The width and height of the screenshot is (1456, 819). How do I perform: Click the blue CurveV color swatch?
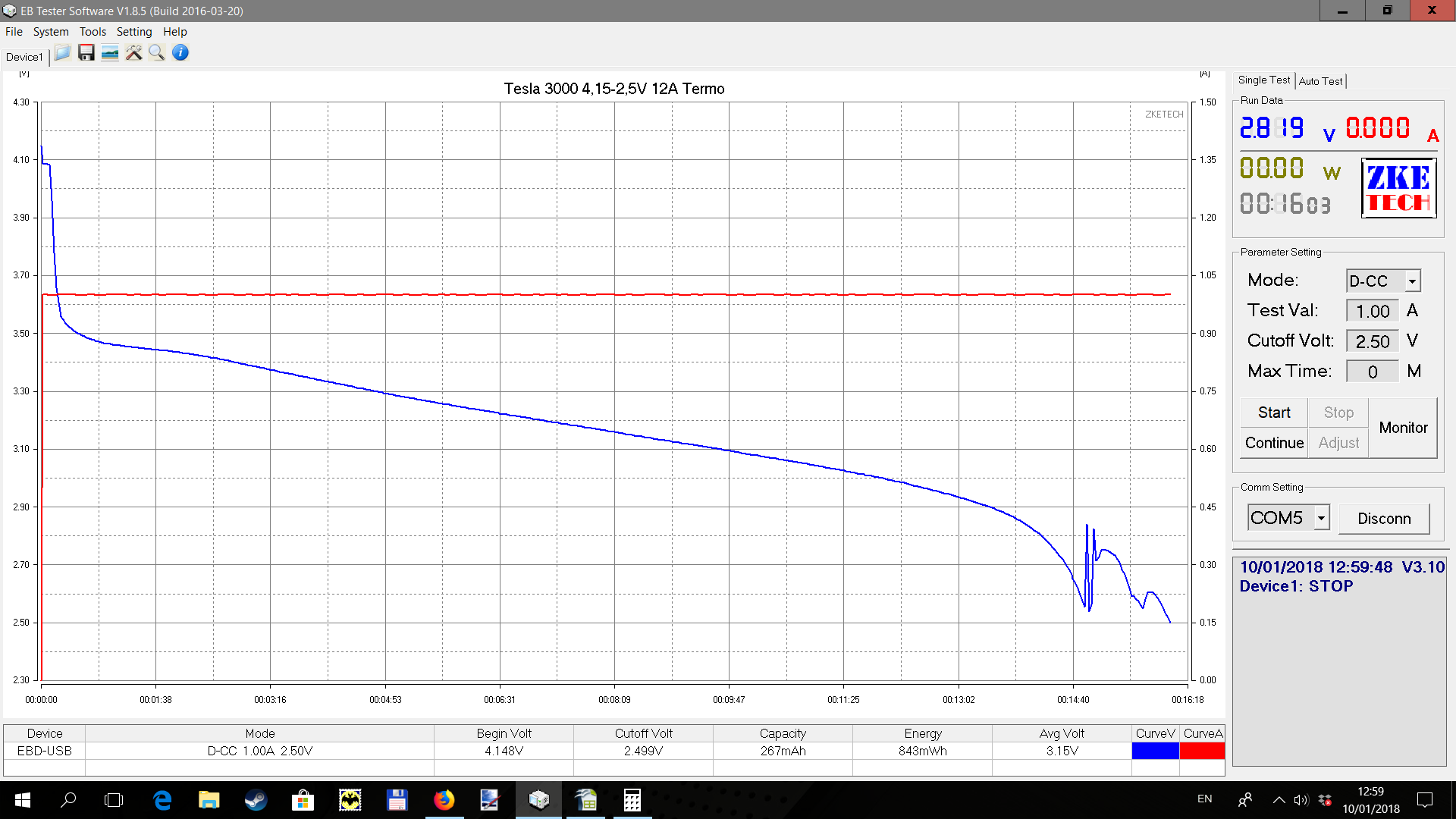[1155, 751]
